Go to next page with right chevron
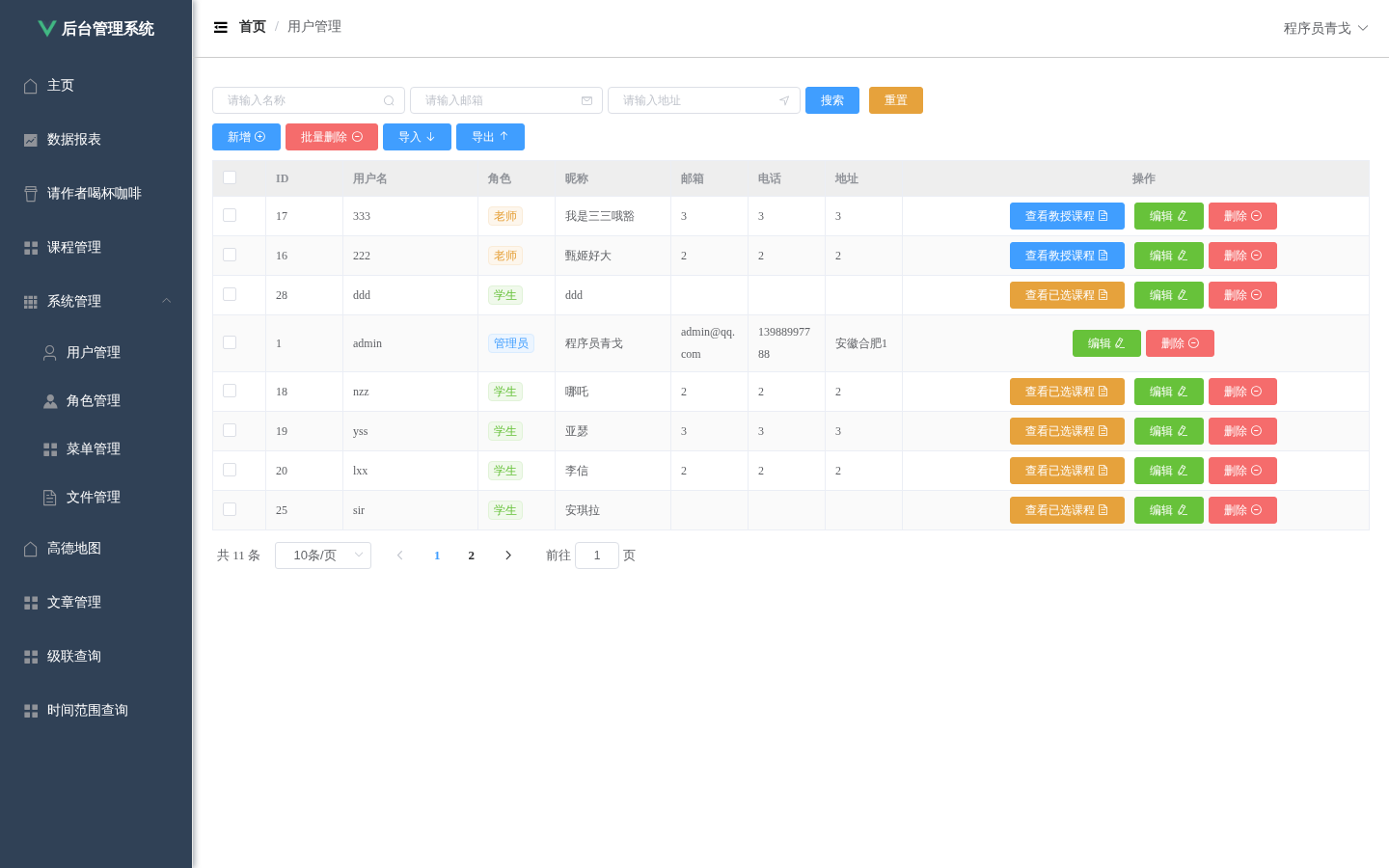 pos(508,556)
